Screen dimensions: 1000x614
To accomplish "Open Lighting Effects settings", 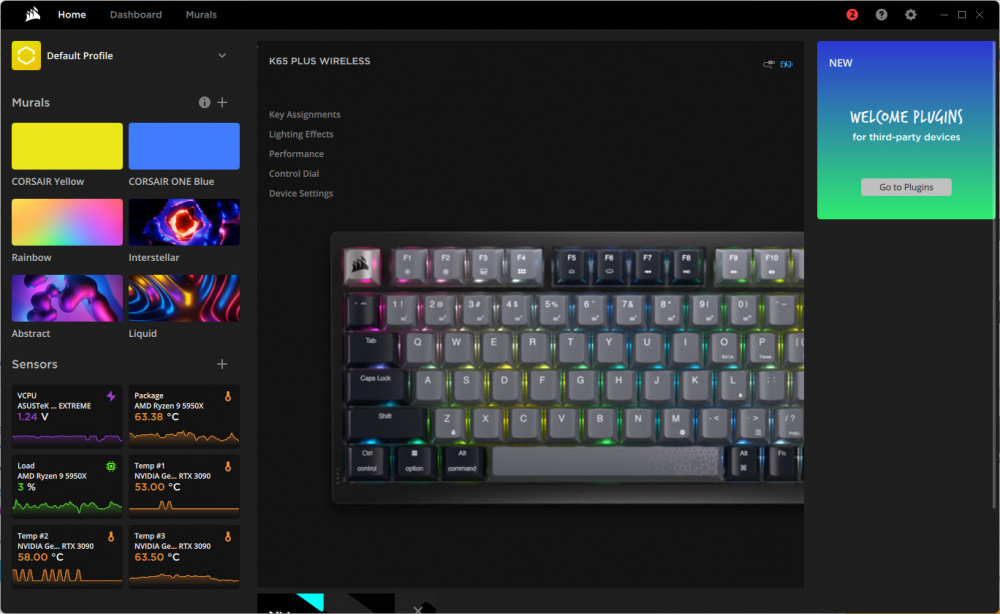I will (x=301, y=134).
